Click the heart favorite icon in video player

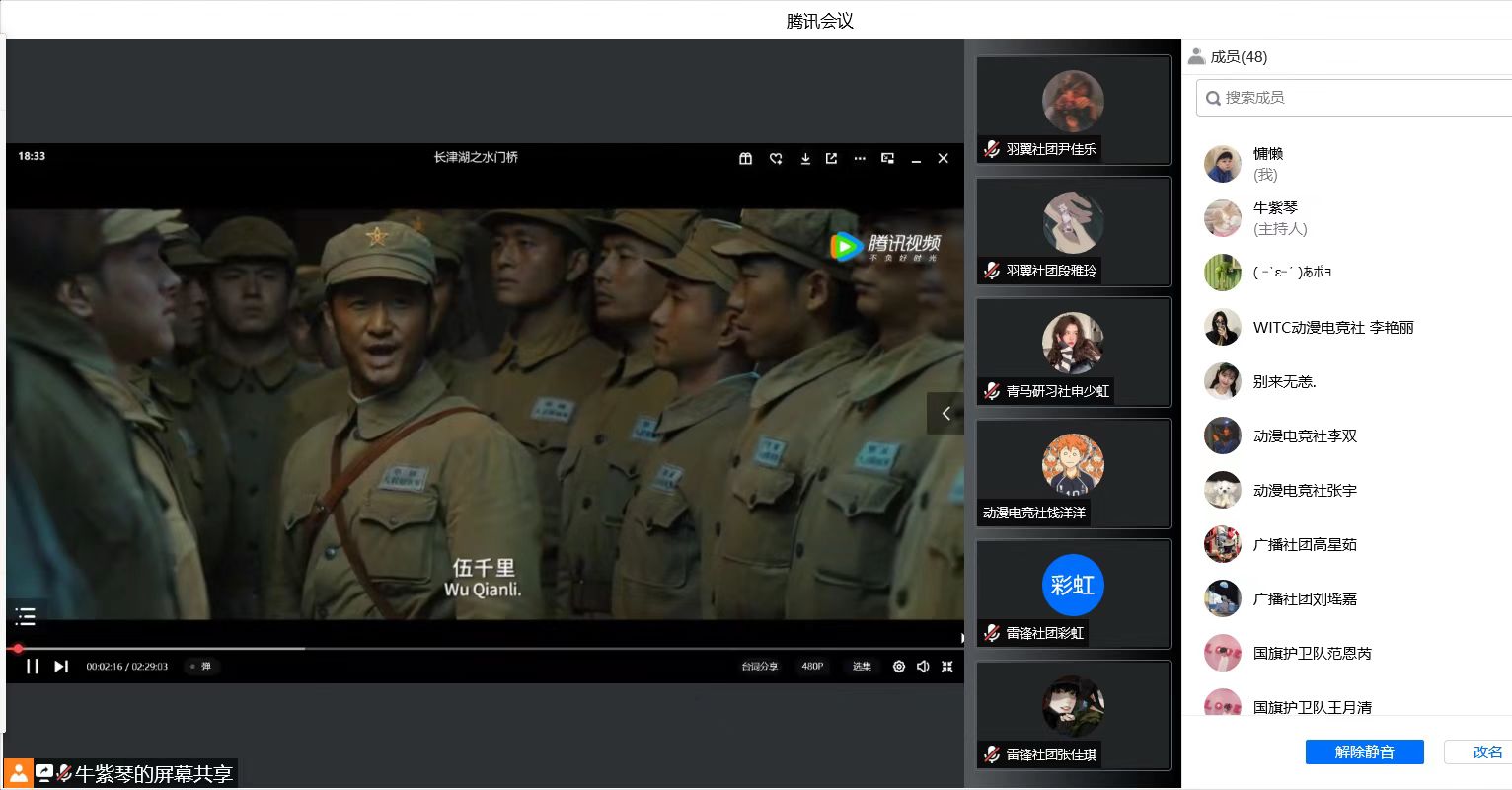pos(776,158)
